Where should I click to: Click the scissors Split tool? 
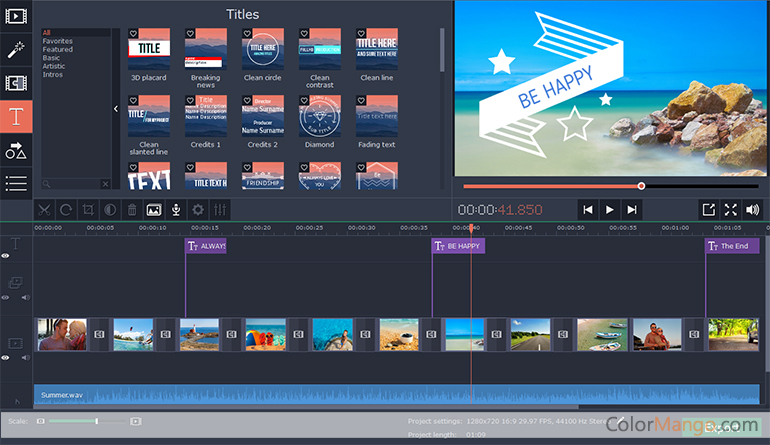[44, 210]
